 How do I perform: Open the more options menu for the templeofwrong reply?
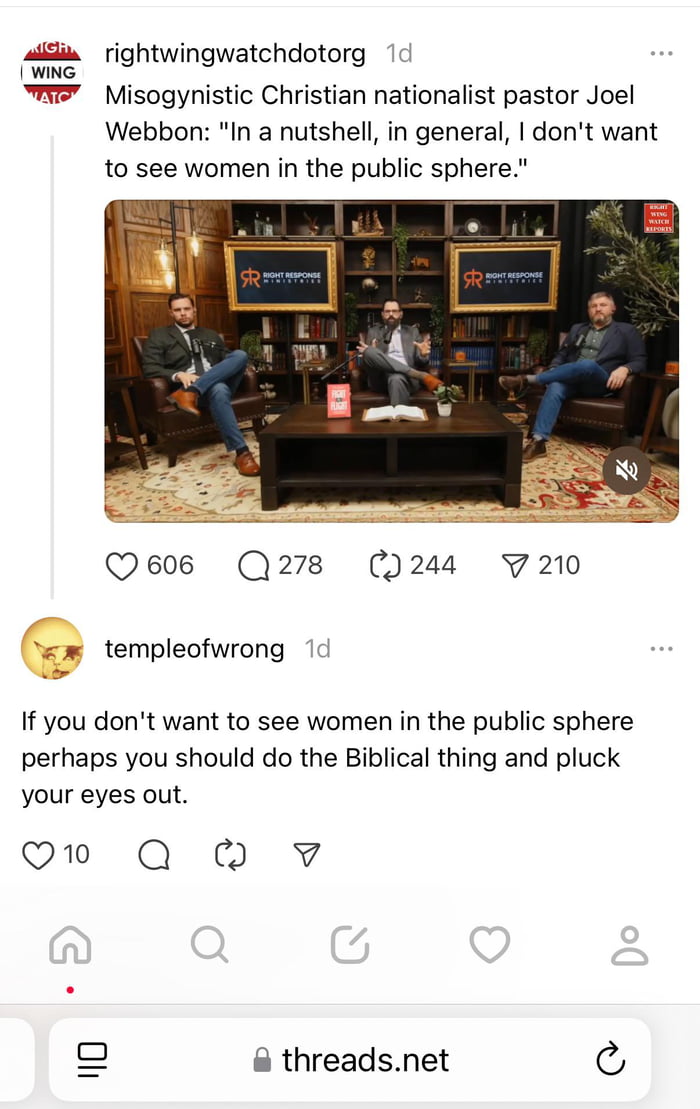click(x=661, y=649)
